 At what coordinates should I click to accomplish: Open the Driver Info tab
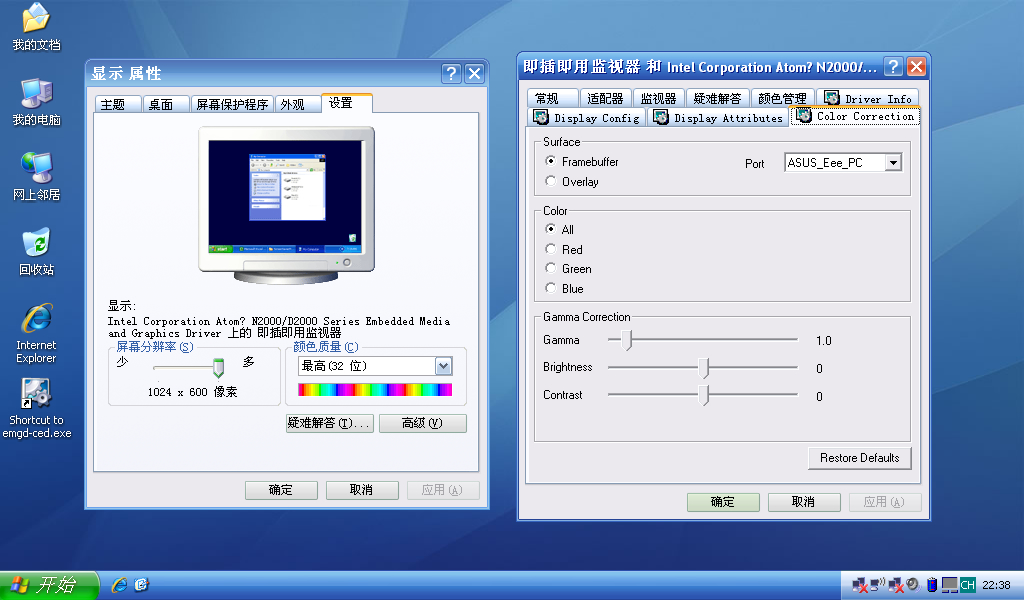pos(867,98)
